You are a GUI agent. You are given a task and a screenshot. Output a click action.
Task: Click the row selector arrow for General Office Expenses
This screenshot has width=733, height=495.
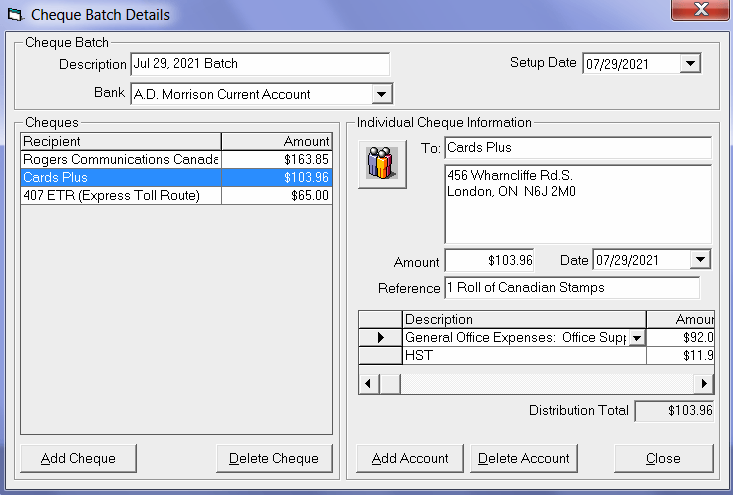click(x=380, y=337)
